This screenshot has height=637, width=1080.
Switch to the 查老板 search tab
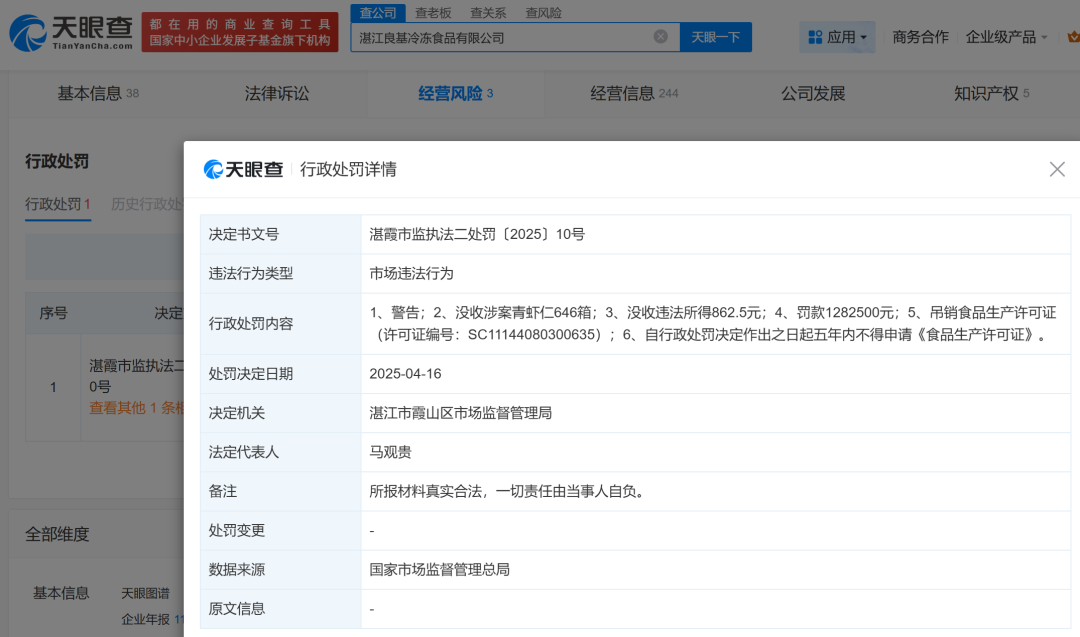pyautogui.click(x=435, y=13)
